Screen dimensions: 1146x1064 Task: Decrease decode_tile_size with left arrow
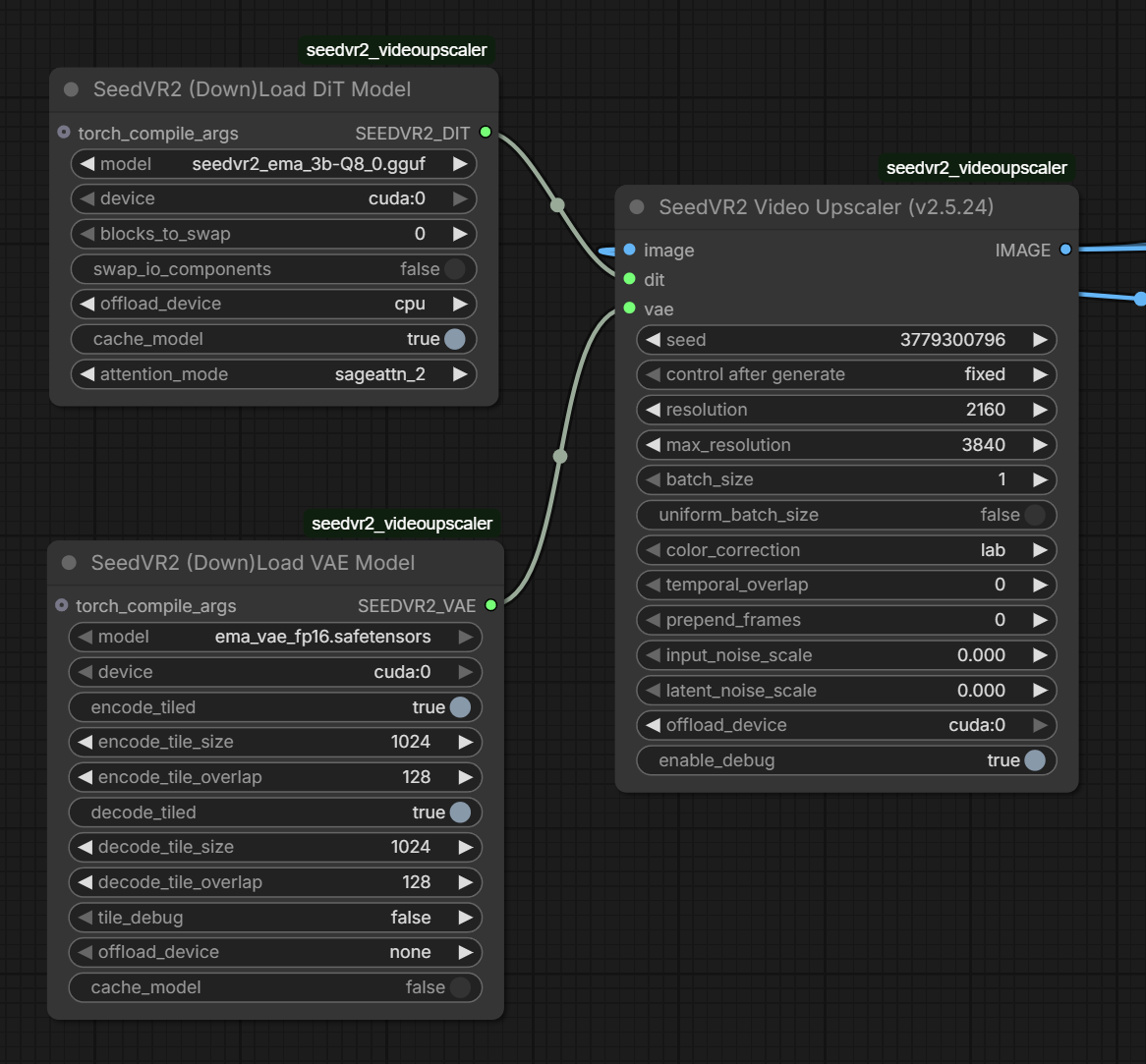(86, 847)
